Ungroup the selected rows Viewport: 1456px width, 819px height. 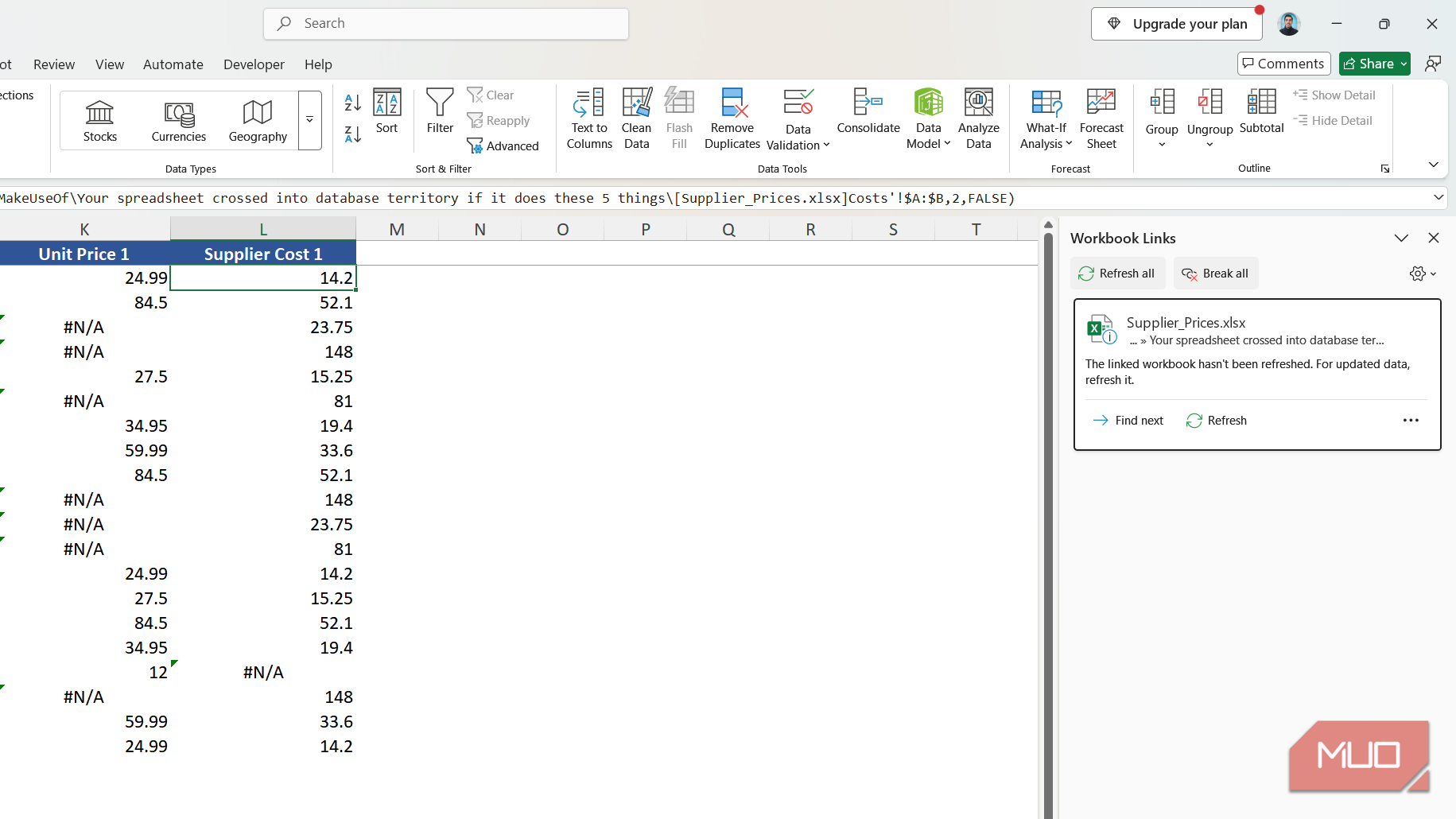pyautogui.click(x=1209, y=111)
